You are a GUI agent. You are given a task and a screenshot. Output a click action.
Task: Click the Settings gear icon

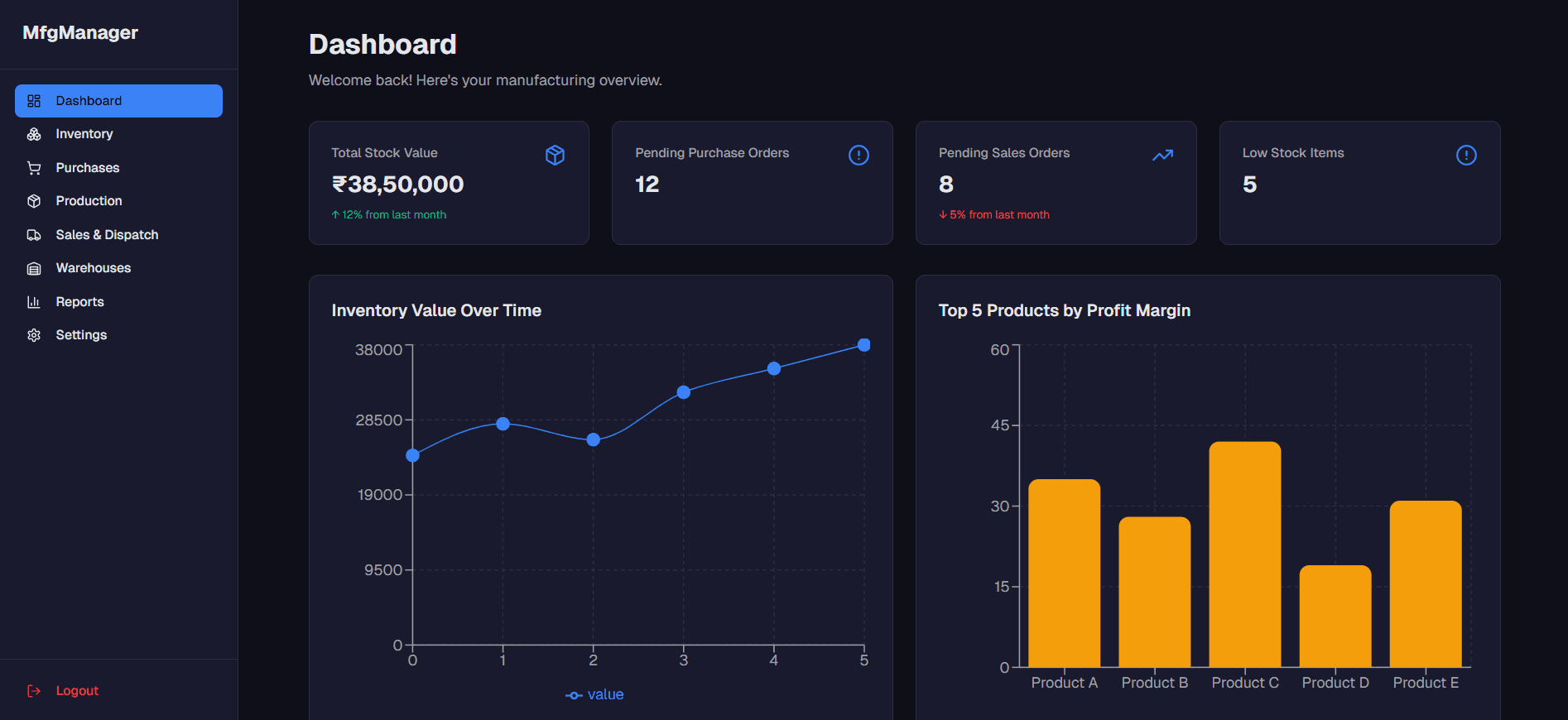(34, 335)
